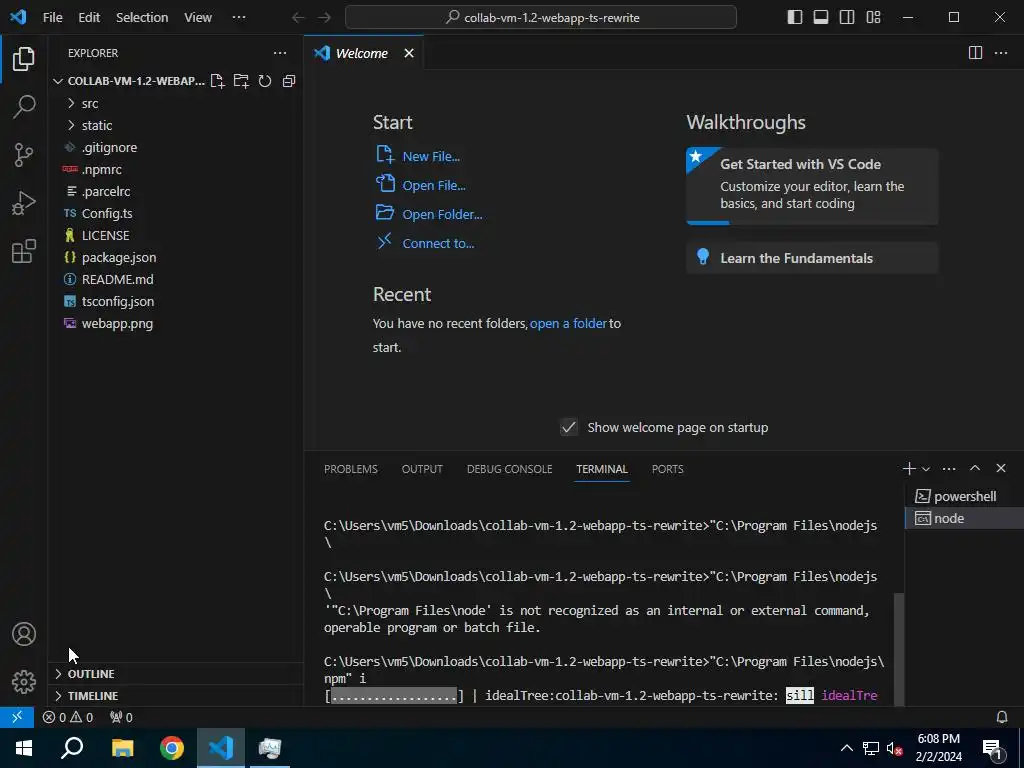The height and width of the screenshot is (768, 1024).
Task: Show errors and warnings in status bar
Action: [x=68, y=717]
